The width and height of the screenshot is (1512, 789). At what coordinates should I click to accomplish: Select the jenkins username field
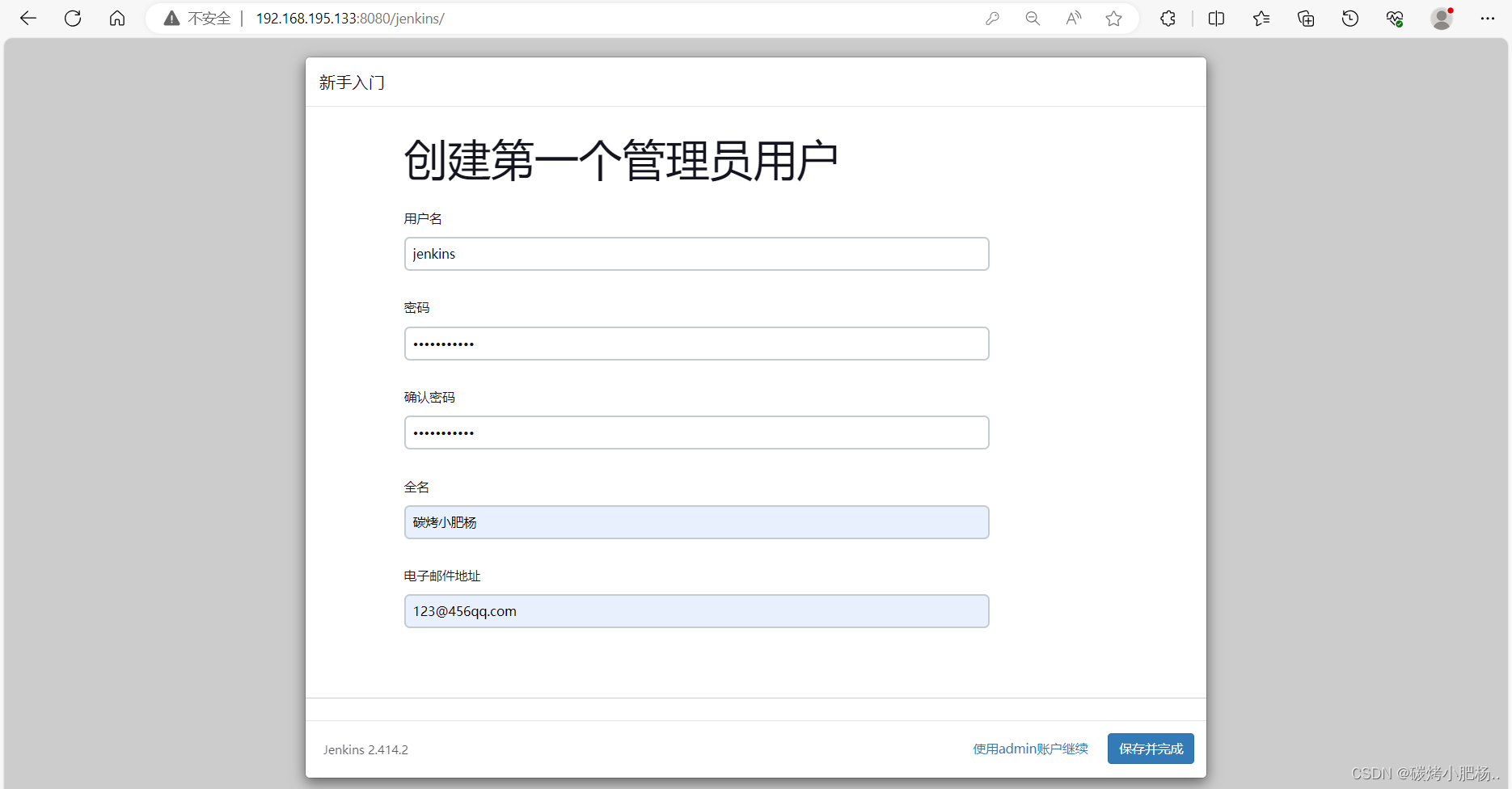point(696,253)
